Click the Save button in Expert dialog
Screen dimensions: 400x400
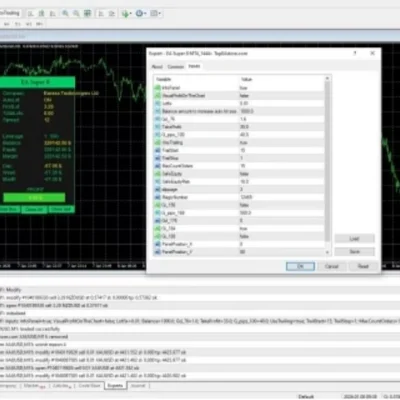click(x=355, y=251)
